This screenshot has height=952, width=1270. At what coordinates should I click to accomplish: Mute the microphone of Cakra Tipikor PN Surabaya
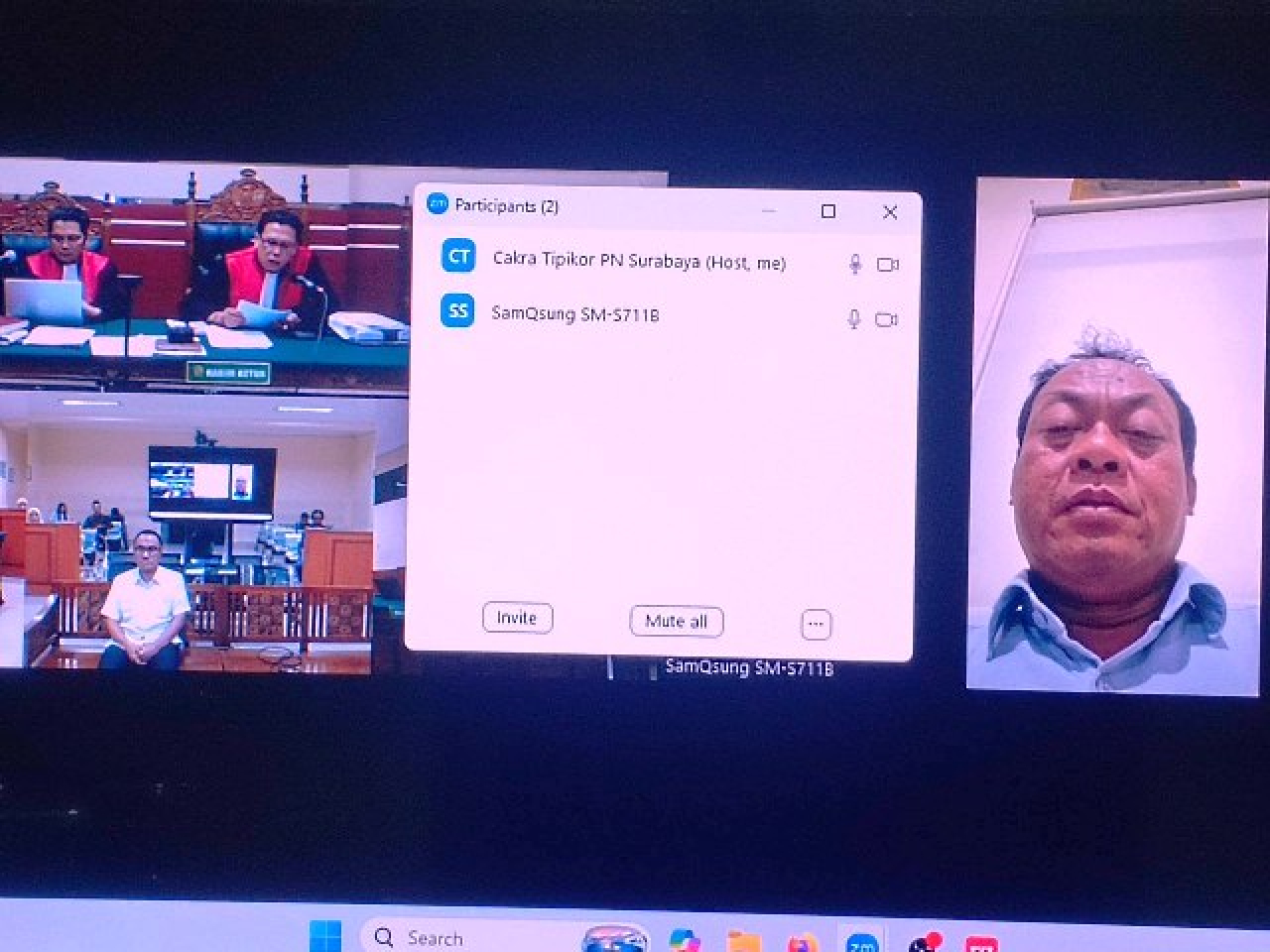tap(854, 263)
